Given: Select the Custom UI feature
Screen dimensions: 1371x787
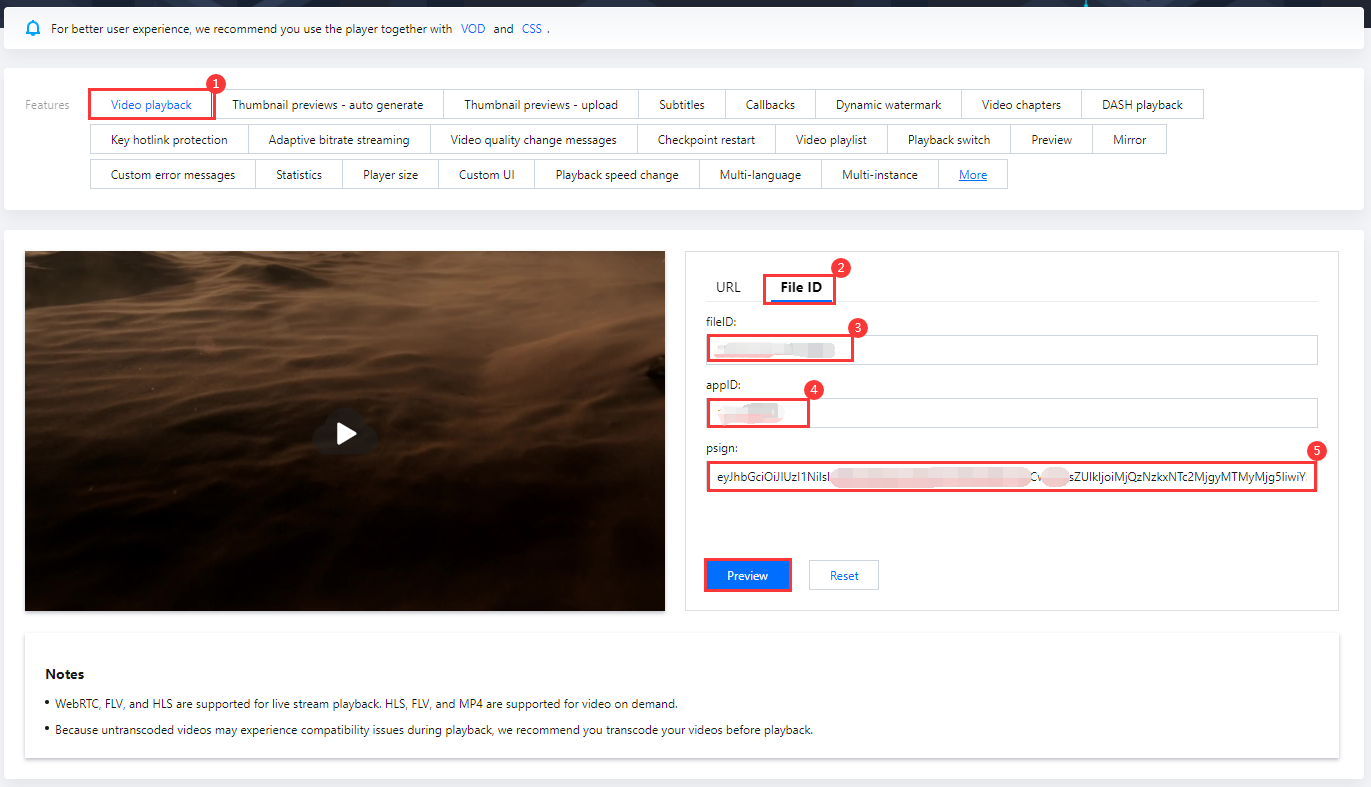Looking at the screenshot, I should coord(486,175).
